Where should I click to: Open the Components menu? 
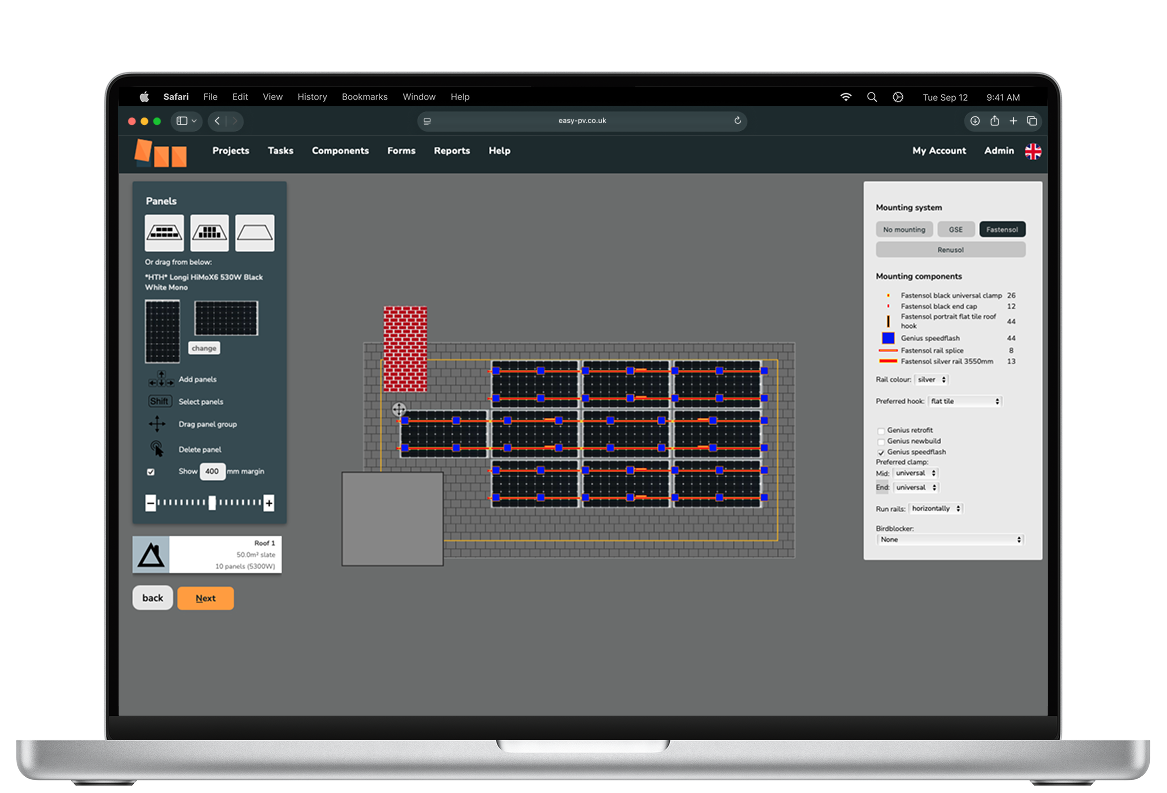pyautogui.click(x=340, y=151)
